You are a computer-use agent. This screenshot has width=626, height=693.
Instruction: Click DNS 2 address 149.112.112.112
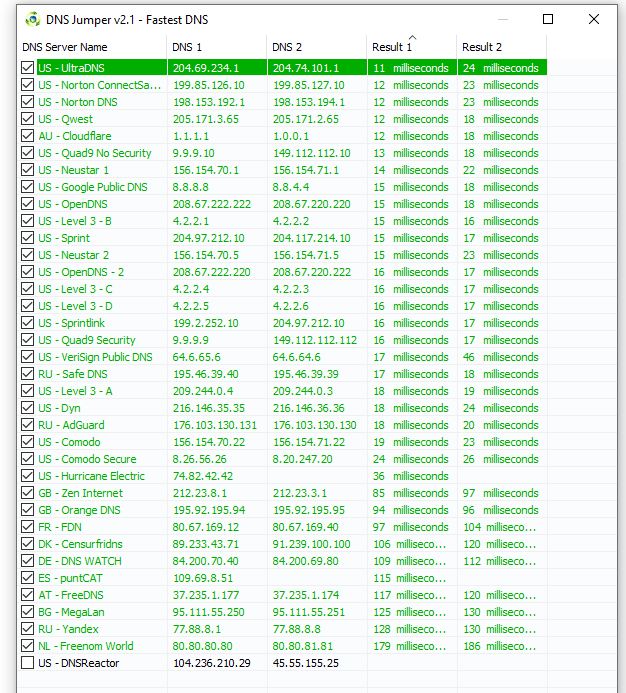tap(315, 340)
